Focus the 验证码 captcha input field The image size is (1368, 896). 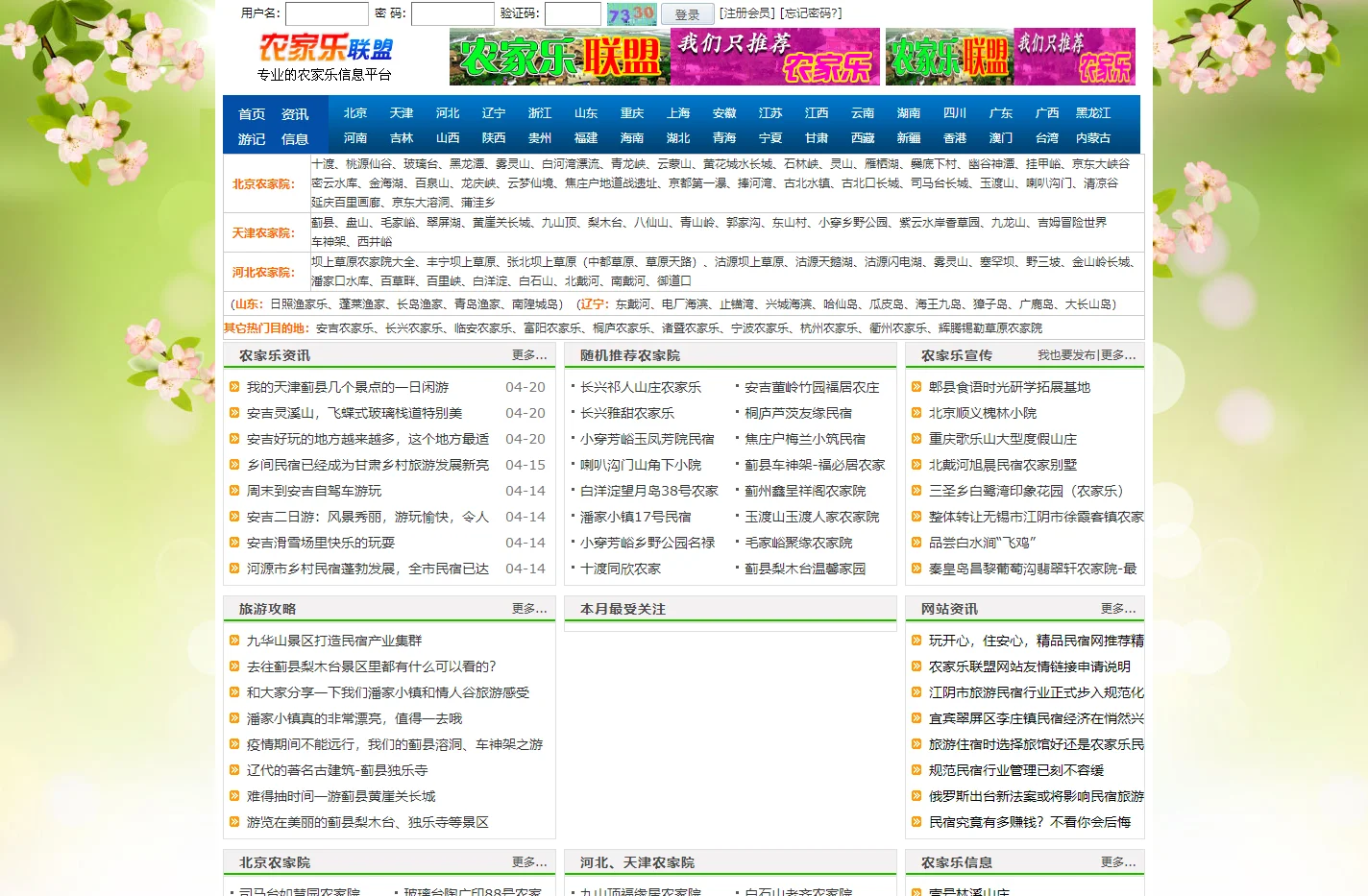pos(573,13)
